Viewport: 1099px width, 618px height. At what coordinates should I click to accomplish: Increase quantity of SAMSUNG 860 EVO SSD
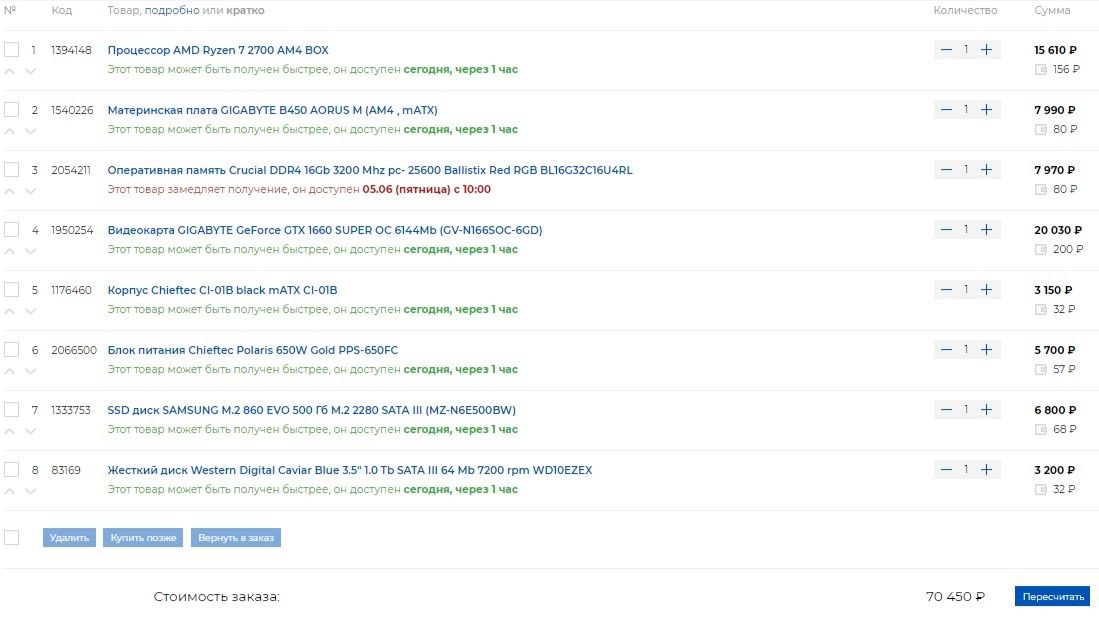[x=986, y=410]
